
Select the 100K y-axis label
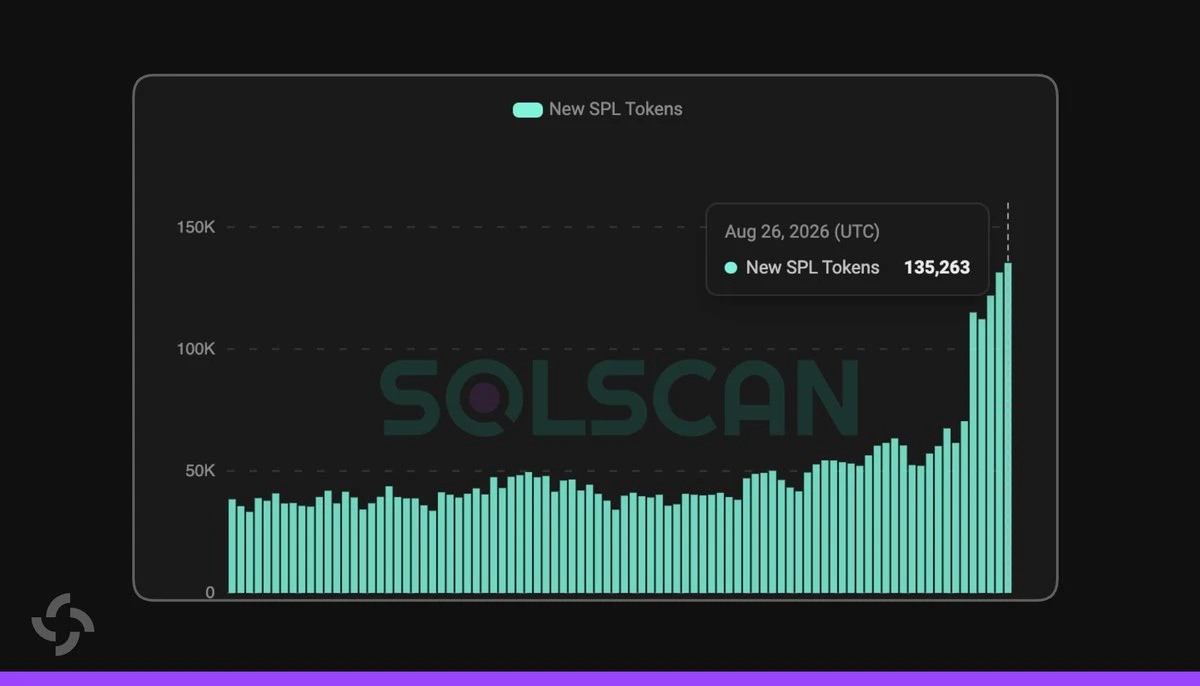click(195, 349)
